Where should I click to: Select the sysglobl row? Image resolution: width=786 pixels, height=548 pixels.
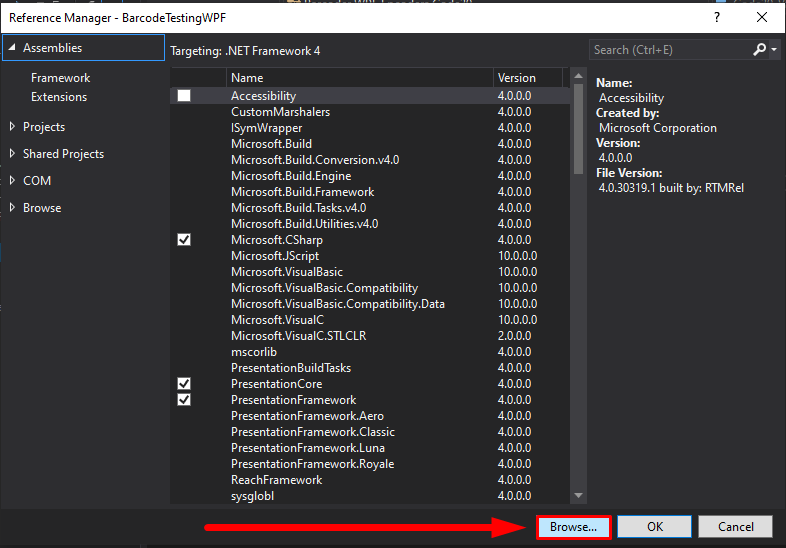click(370, 496)
